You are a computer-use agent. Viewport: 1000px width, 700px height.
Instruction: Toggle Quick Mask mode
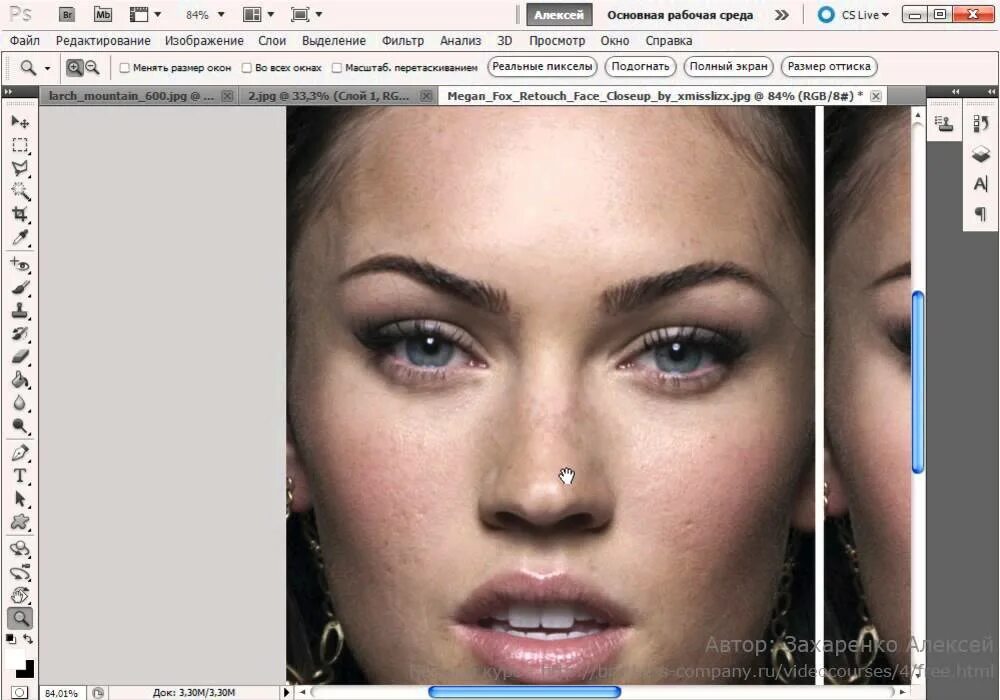(x=20, y=692)
